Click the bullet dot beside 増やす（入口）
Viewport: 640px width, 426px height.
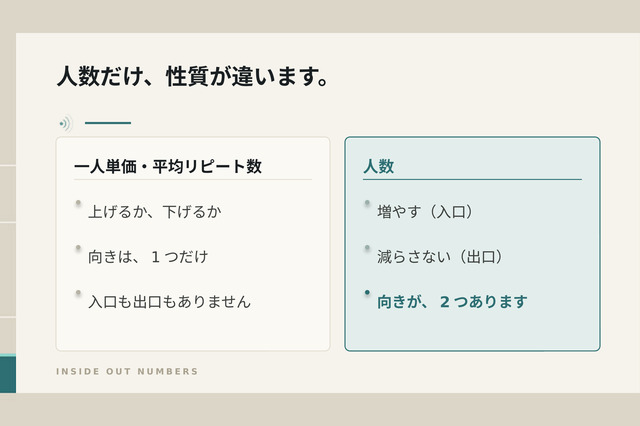[x=367, y=203]
